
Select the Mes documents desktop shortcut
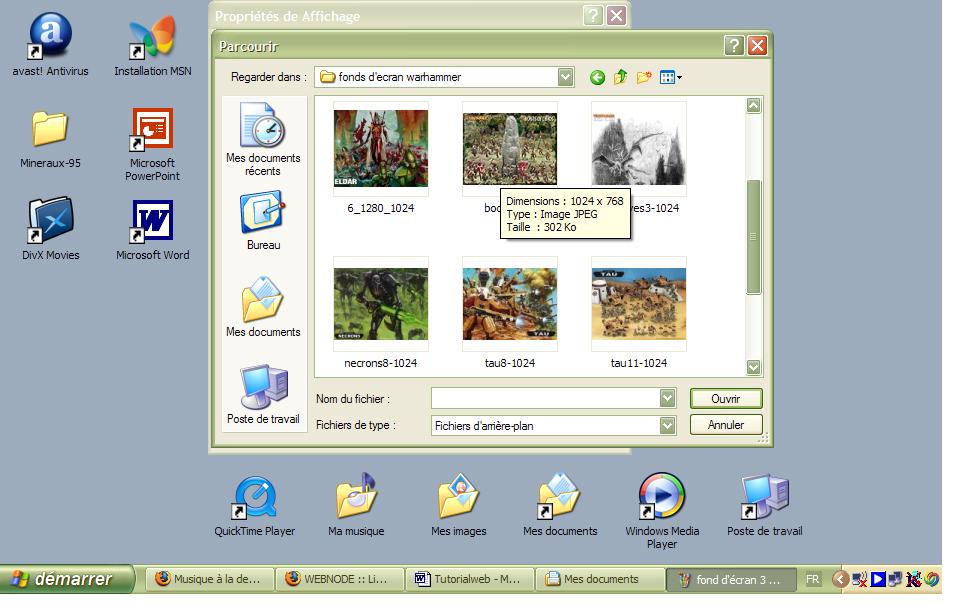tap(560, 506)
